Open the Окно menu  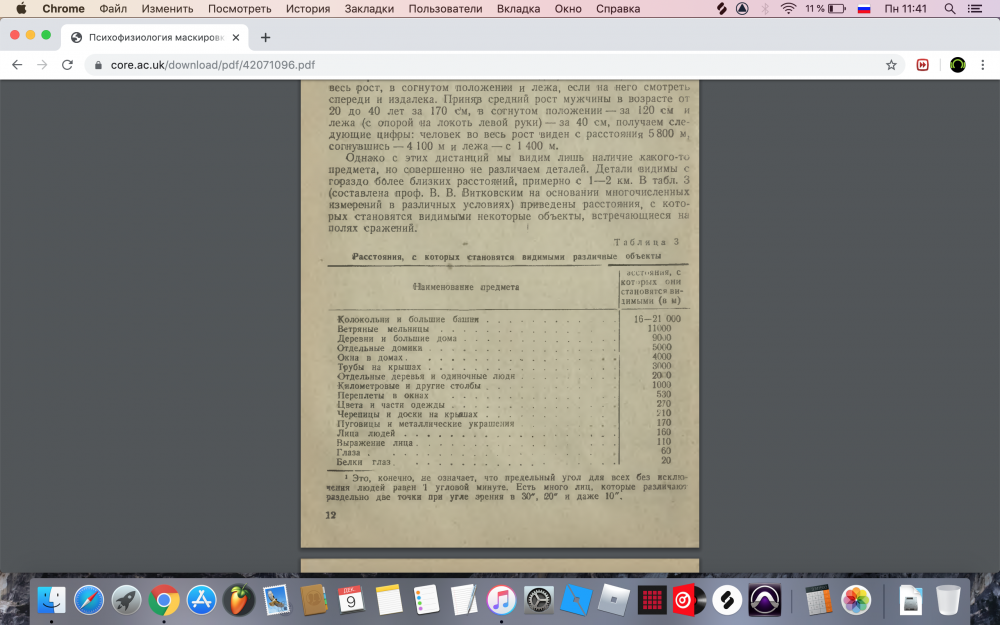[x=568, y=9]
